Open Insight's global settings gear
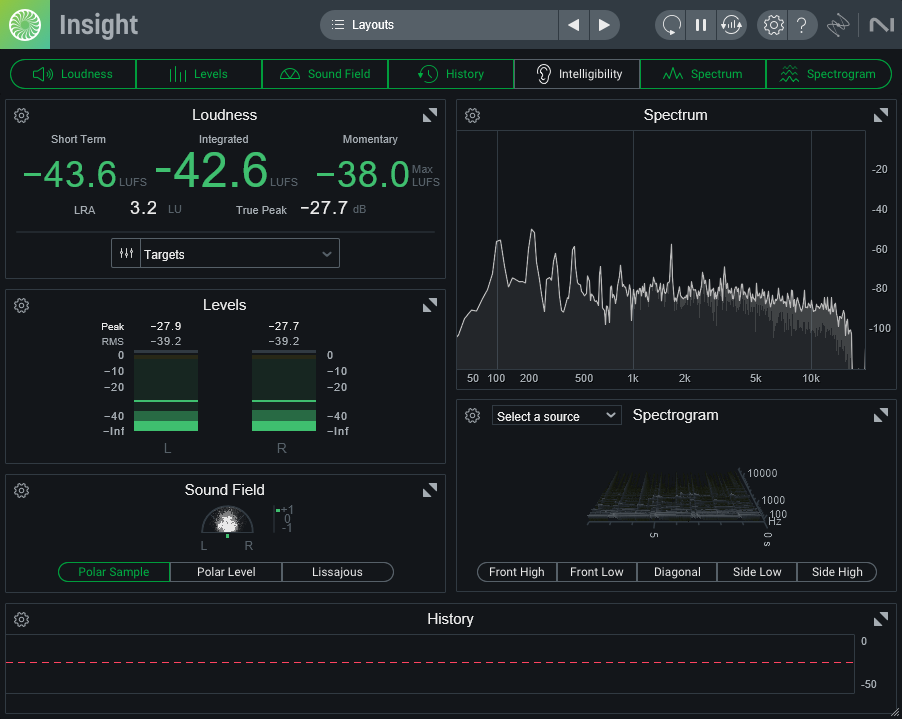902x719 pixels. coord(772,25)
